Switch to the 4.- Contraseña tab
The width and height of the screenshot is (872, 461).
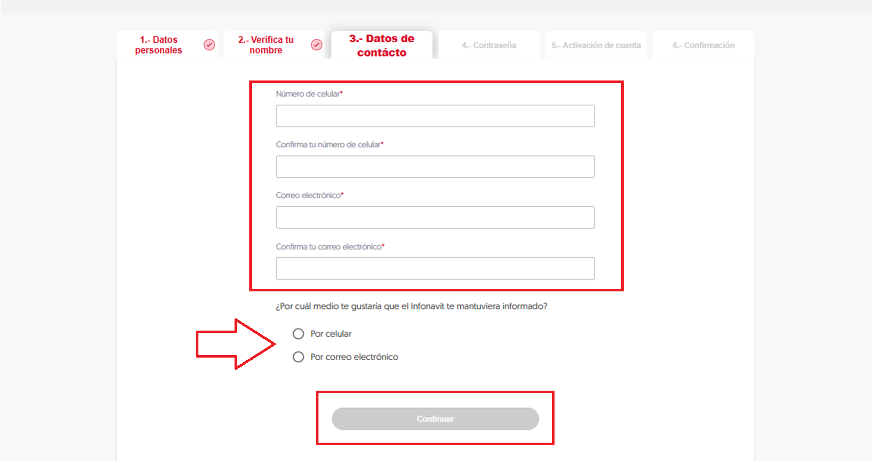tap(489, 45)
